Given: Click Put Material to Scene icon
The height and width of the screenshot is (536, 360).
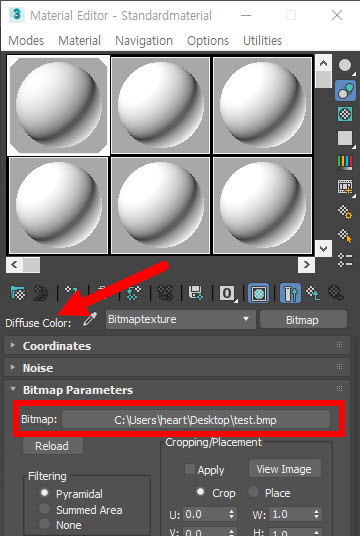Looking at the screenshot, I should click(x=41, y=293).
